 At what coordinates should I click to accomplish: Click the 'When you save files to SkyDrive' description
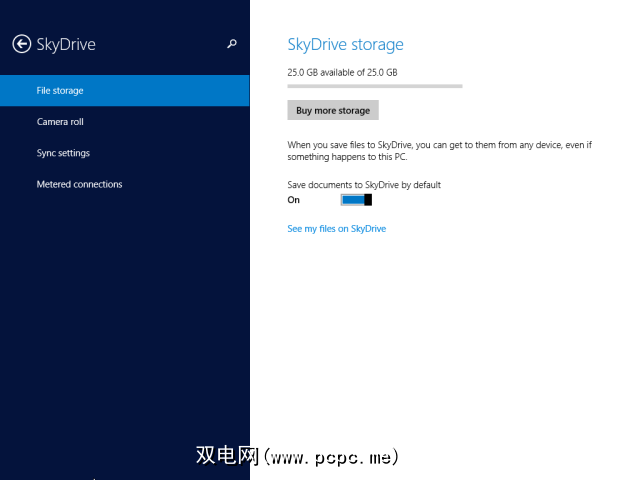point(440,151)
